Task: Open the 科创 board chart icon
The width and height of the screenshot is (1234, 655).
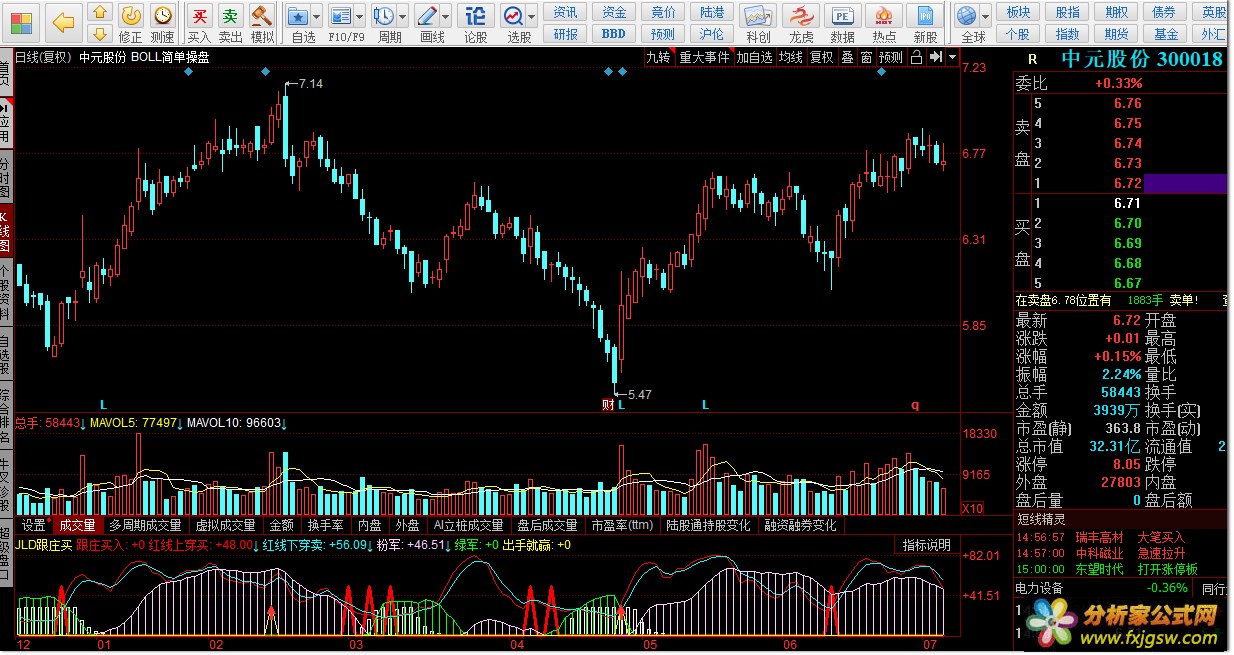Action: point(758,22)
